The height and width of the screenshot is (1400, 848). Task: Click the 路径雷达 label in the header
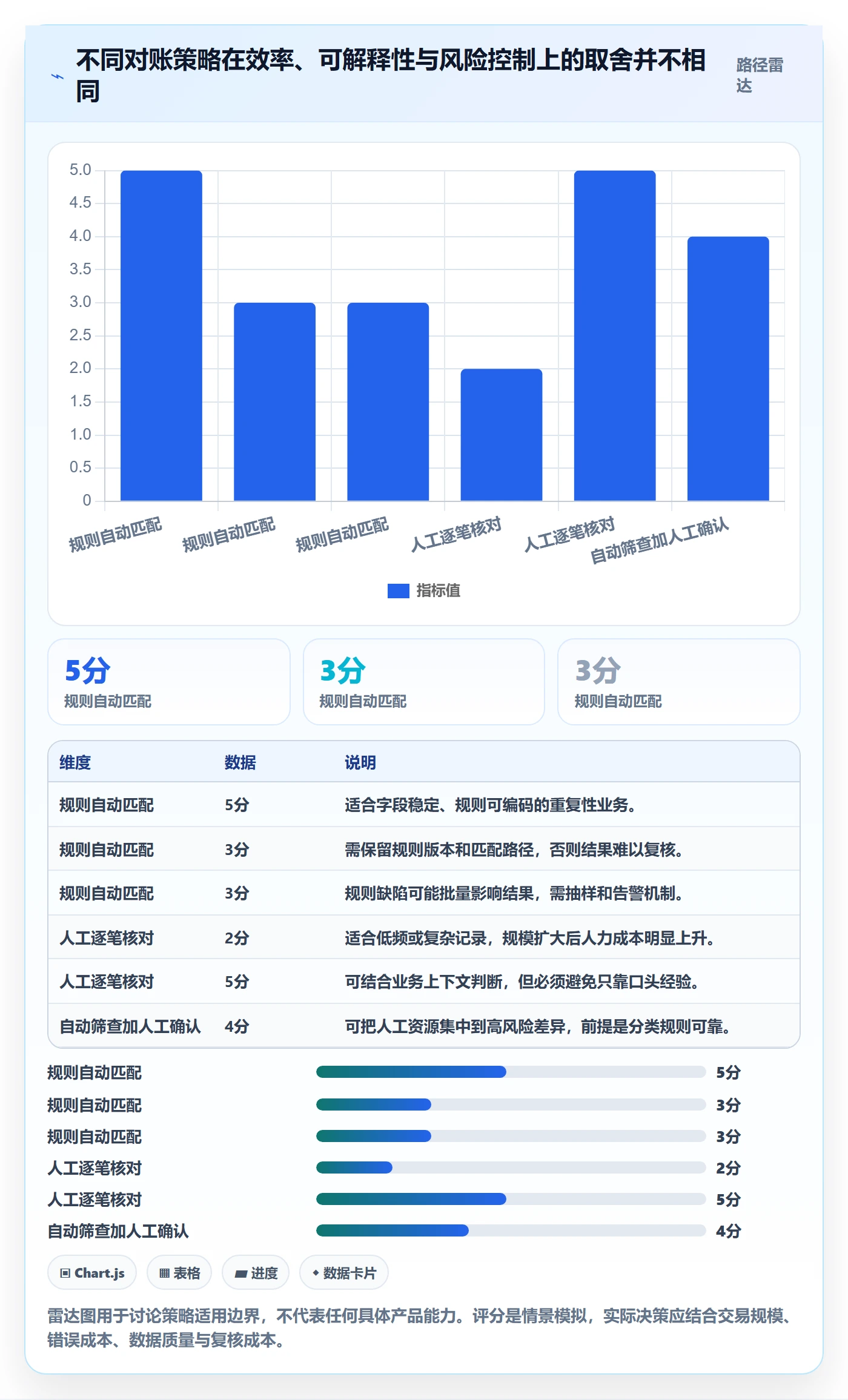coord(760,75)
